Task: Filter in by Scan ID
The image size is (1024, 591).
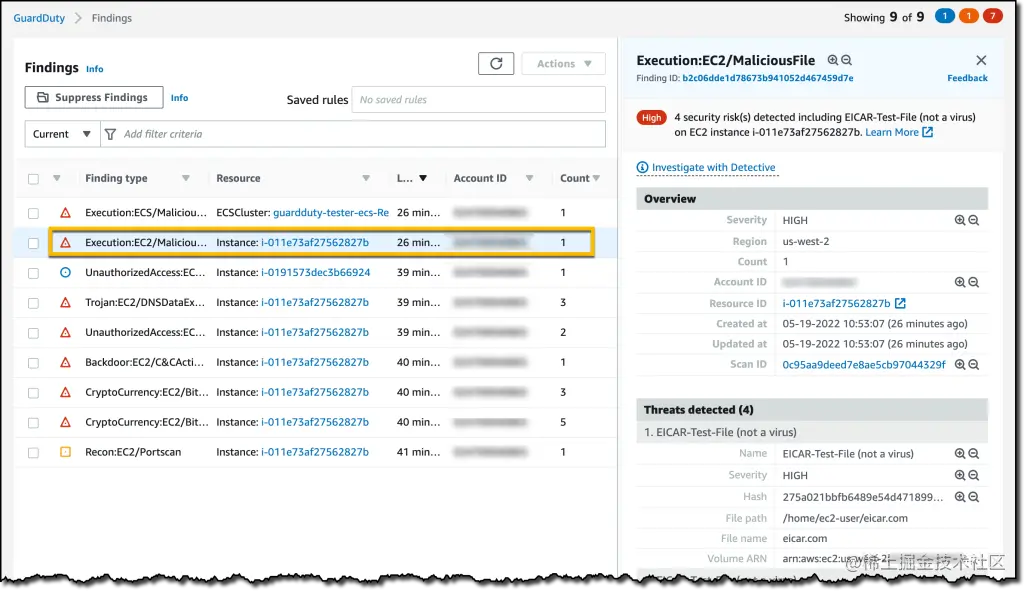Action: click(959, 364)
